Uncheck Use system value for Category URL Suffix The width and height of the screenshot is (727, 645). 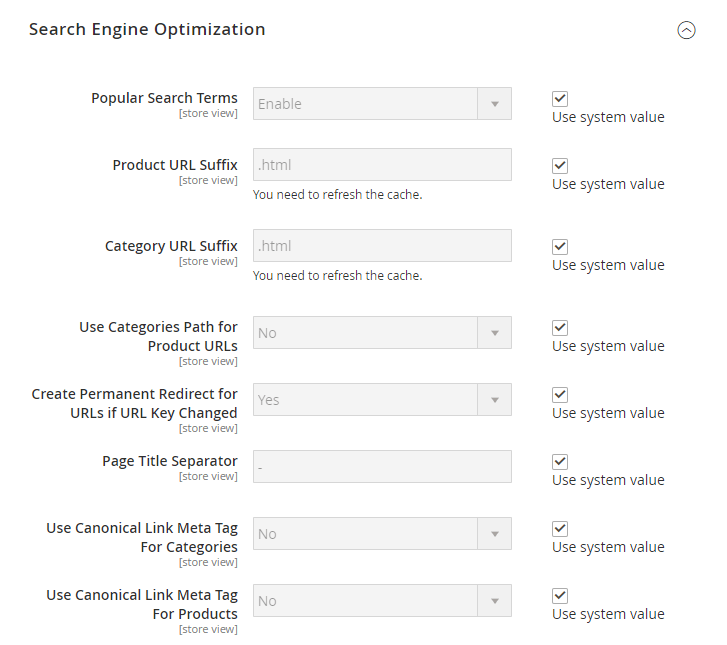tap(560, 247)
